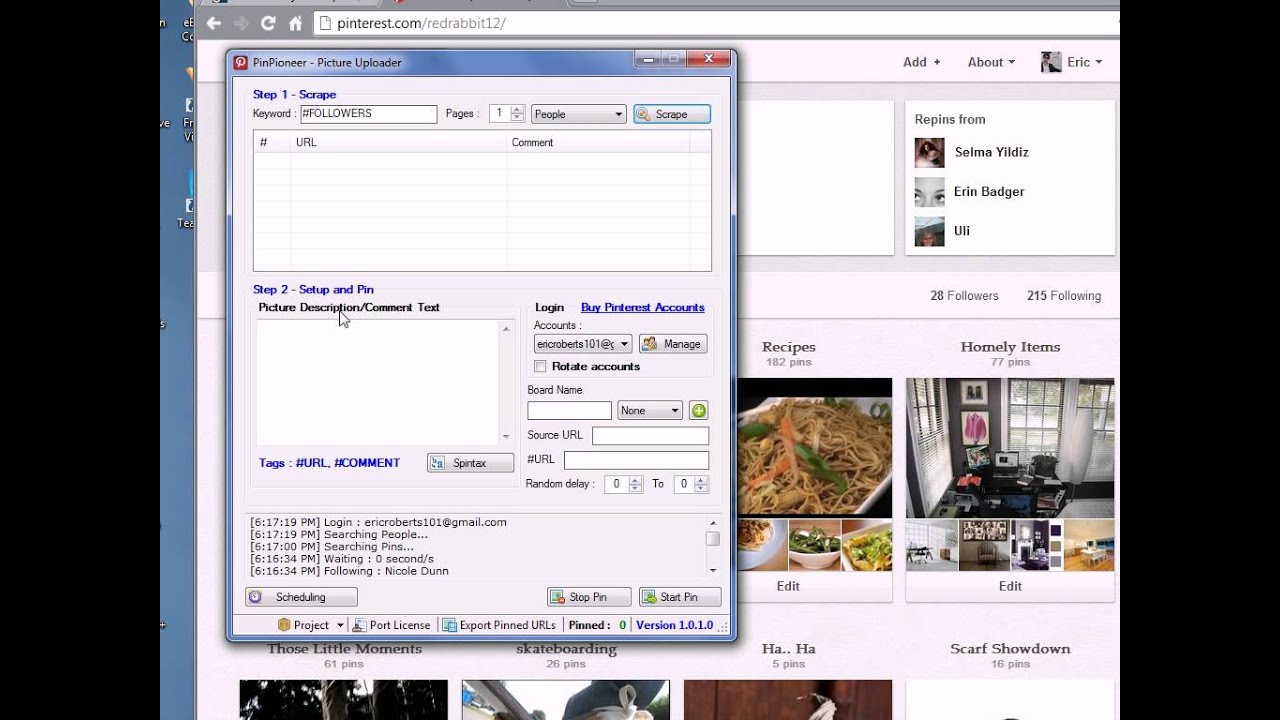Click the Start Pin button

[x=680, y=597]
